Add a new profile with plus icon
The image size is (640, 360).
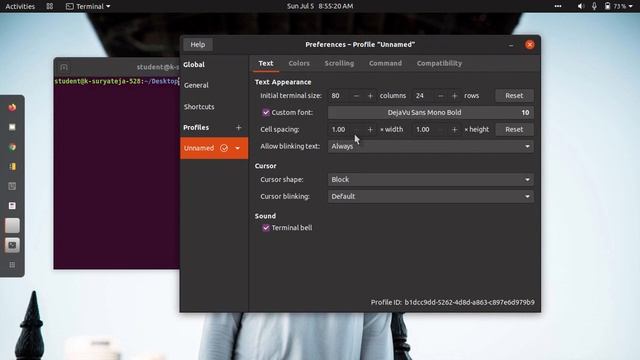239,128
